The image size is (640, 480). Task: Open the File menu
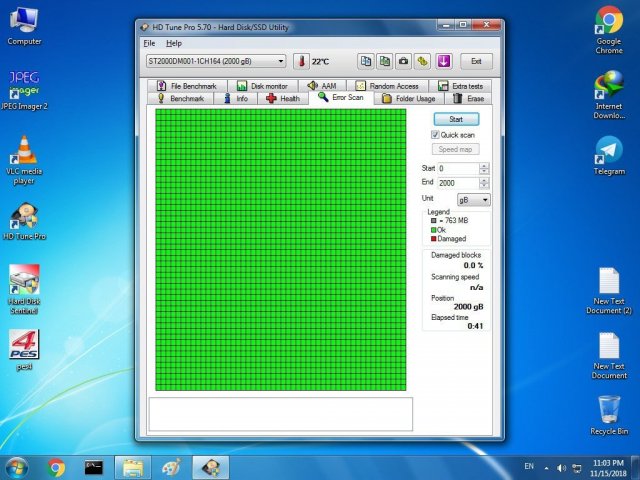pos(149,43)
